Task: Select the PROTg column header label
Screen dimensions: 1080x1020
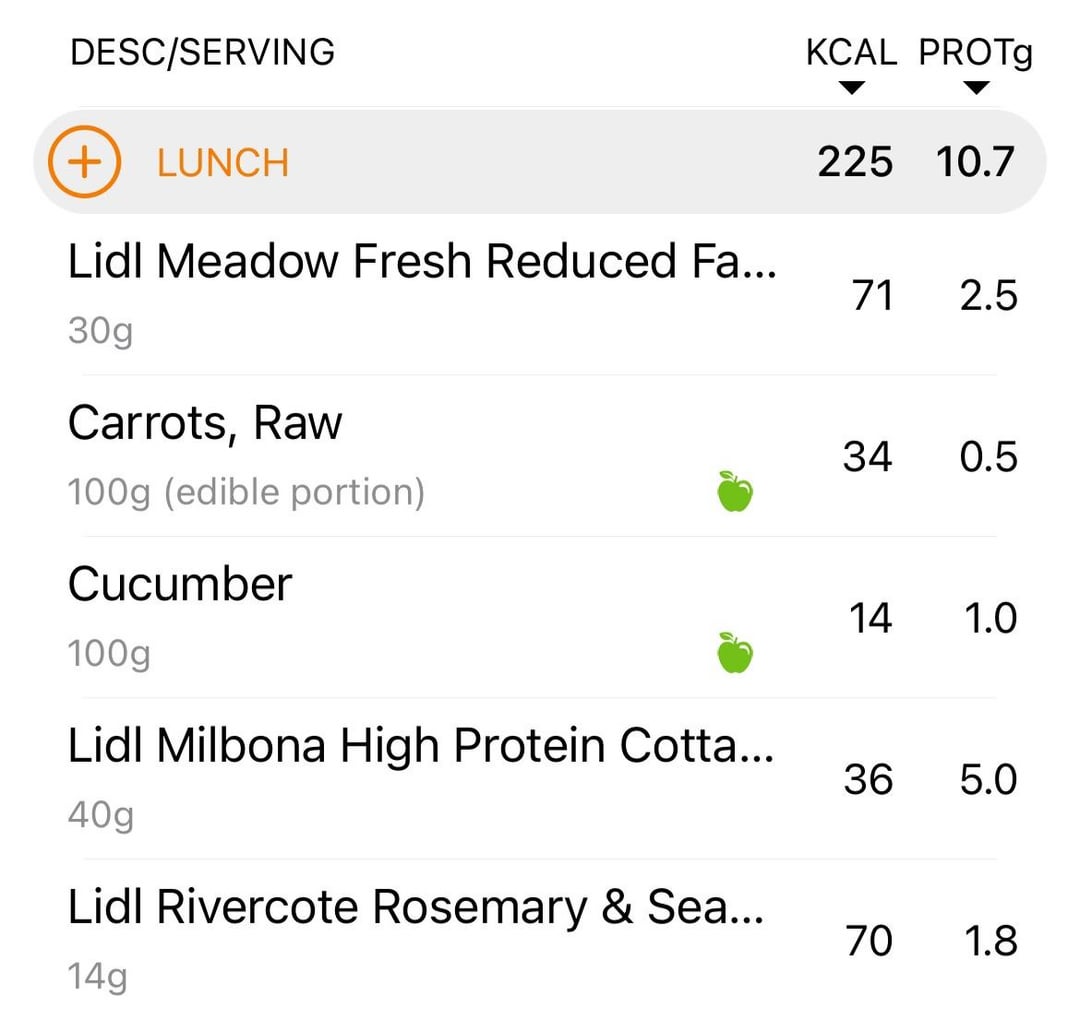Action: [x=975, y=53]
